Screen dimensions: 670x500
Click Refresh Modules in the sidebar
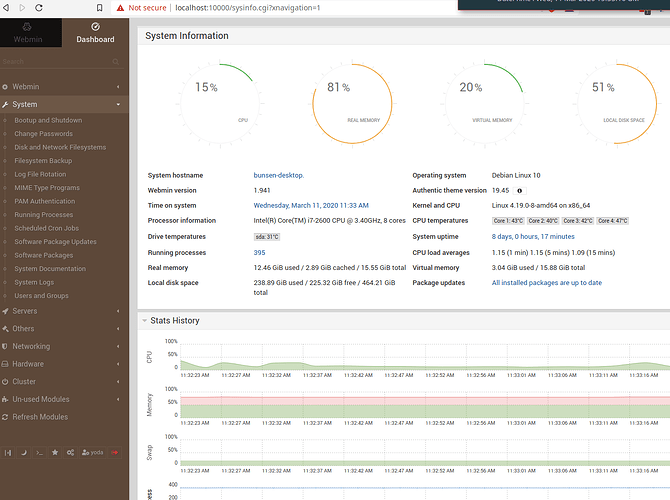pos(40,417)
